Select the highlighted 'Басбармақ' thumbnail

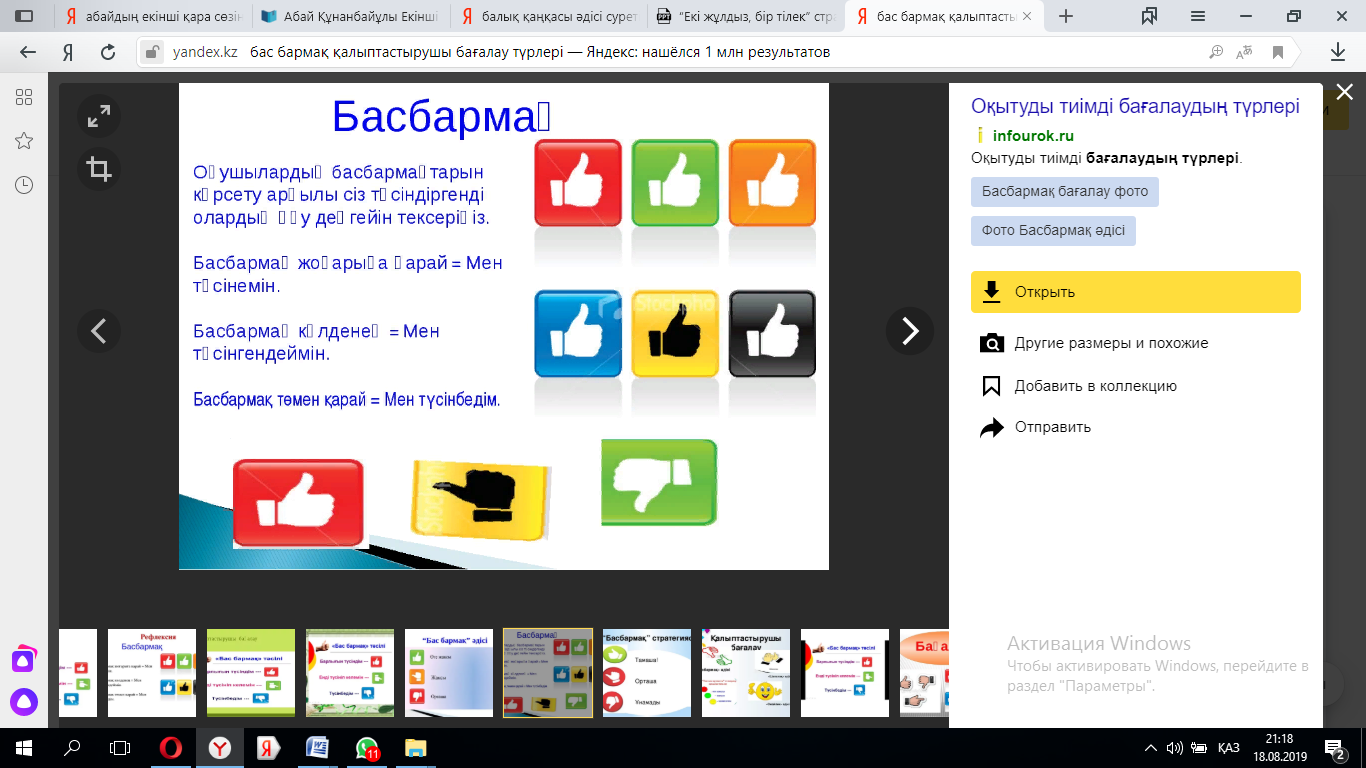pyautogui.click(x=548, y=673)
